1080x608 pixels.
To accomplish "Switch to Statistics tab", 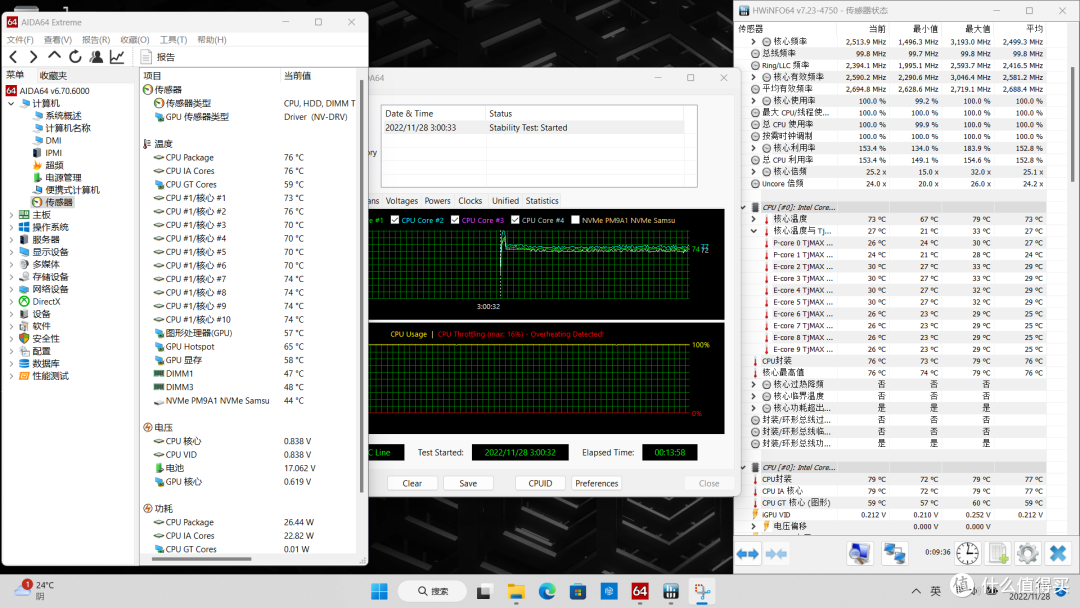I will click(x=542, y=201).
